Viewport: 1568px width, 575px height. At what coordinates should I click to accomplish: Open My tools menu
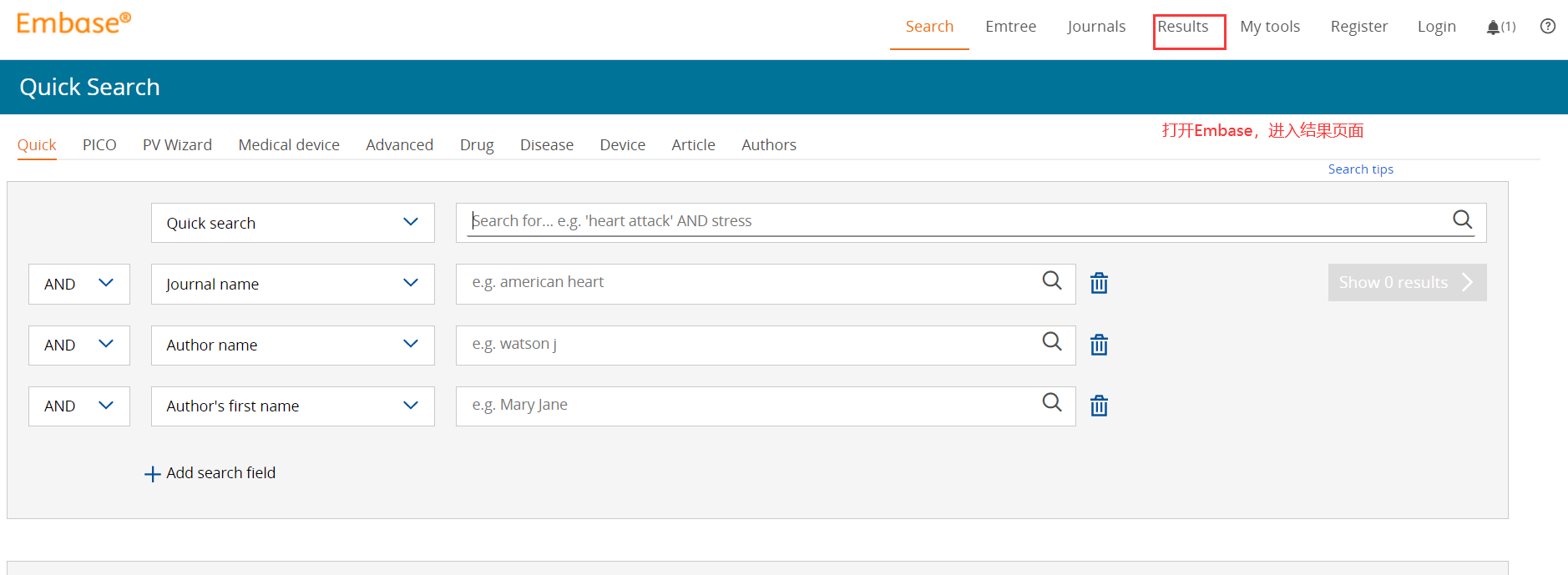point(1270,27)
